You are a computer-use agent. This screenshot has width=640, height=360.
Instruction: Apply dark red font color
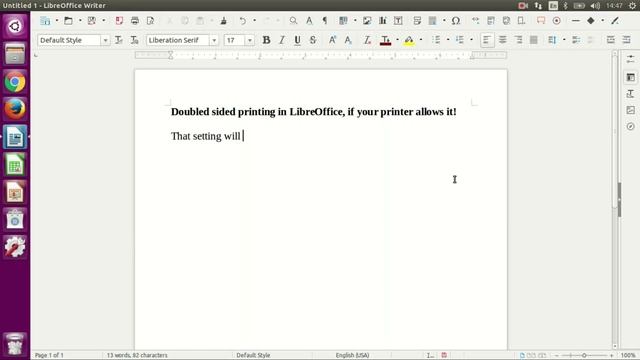[385, 40]
